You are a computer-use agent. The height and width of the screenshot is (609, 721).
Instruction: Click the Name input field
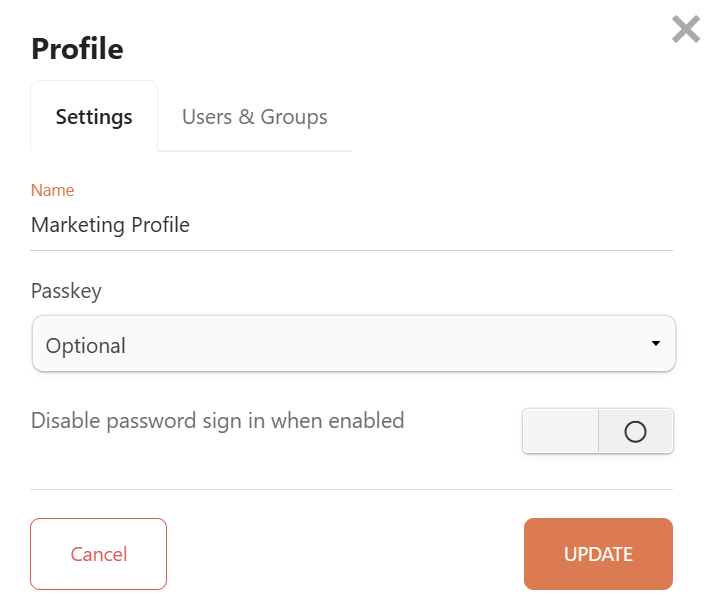pos(351,225)
